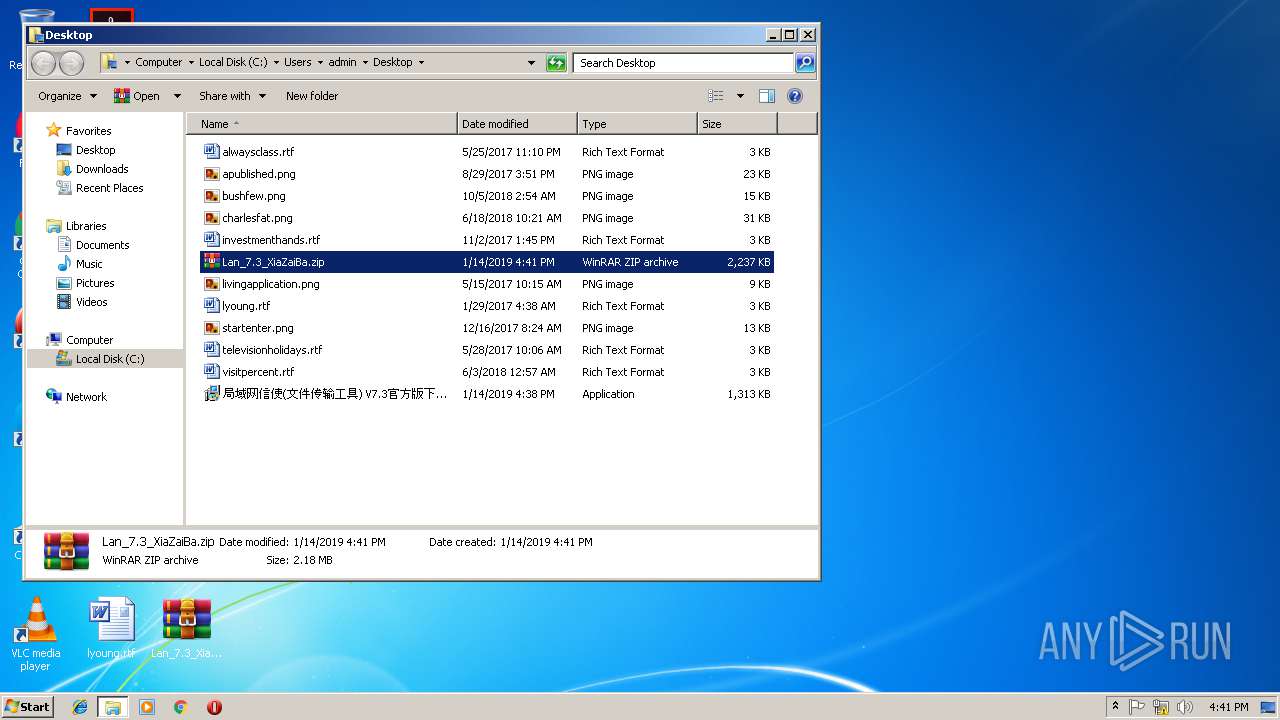Select the charlesfat.png file icon
This screenshot has width=1280, height=720.
coord(211,218)
